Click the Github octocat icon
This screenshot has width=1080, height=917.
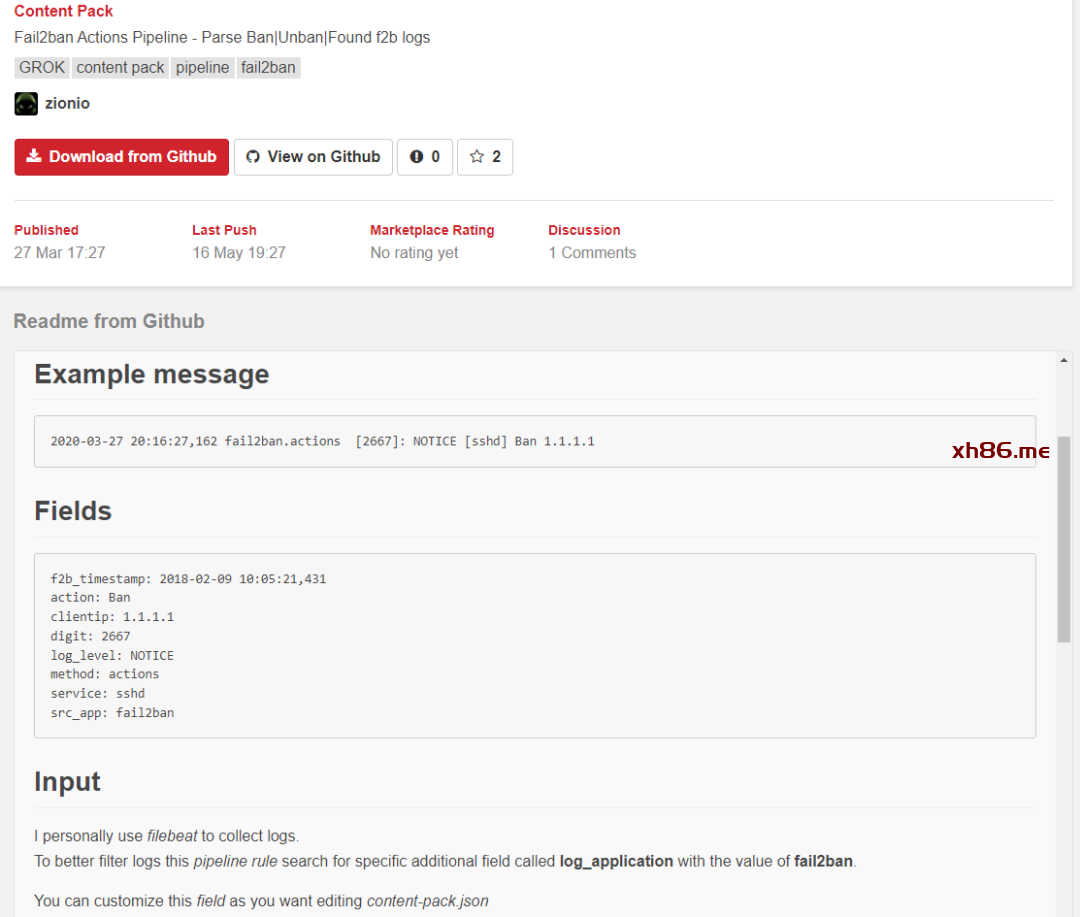point(253,157)
